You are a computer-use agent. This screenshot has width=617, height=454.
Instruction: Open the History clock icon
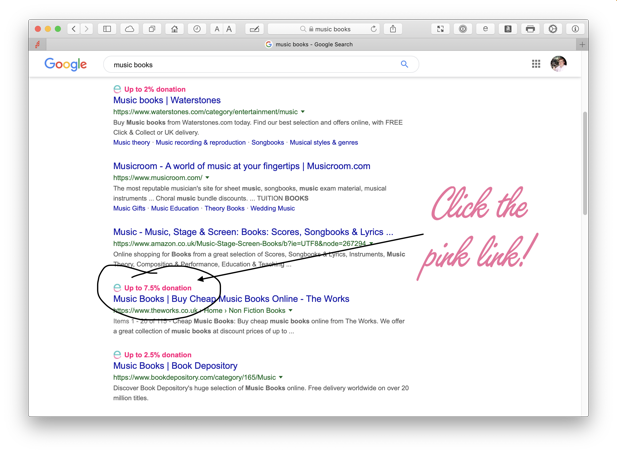point(197,29)
